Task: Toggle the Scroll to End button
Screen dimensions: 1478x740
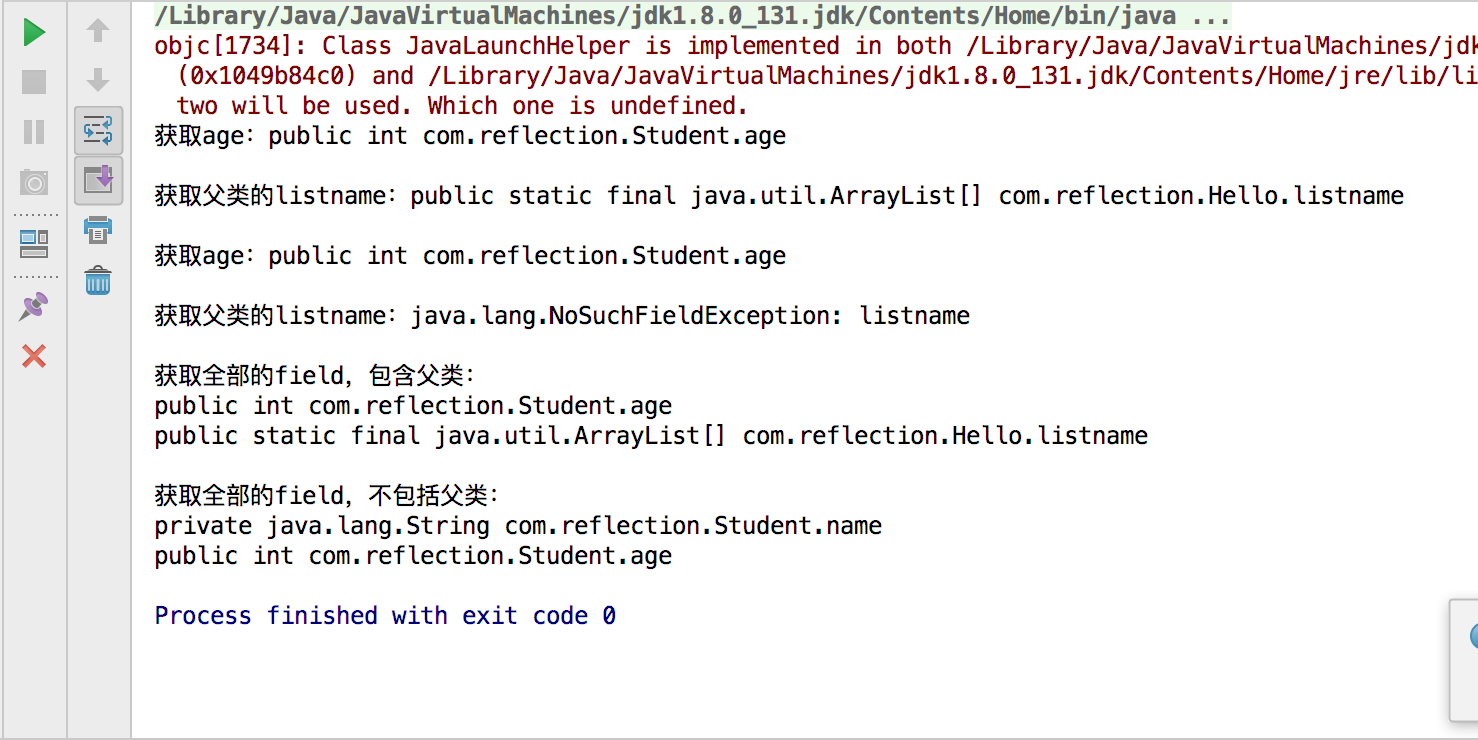Action: click(98, 181)
